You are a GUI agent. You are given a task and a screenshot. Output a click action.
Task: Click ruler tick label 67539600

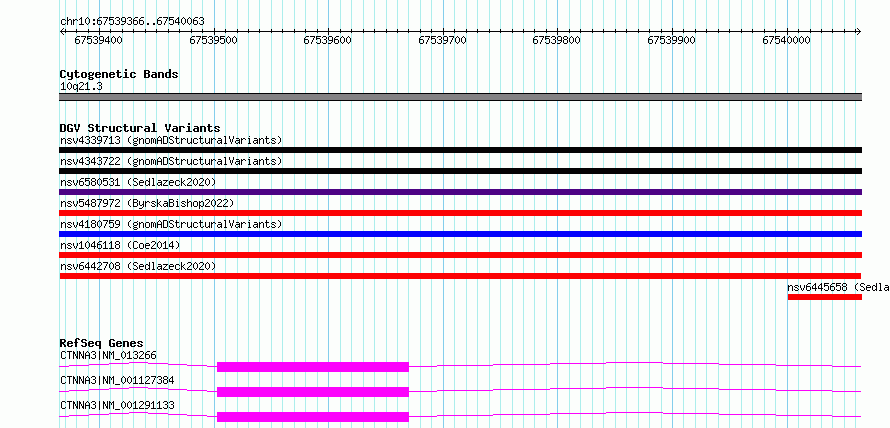[x=328, y=40]
